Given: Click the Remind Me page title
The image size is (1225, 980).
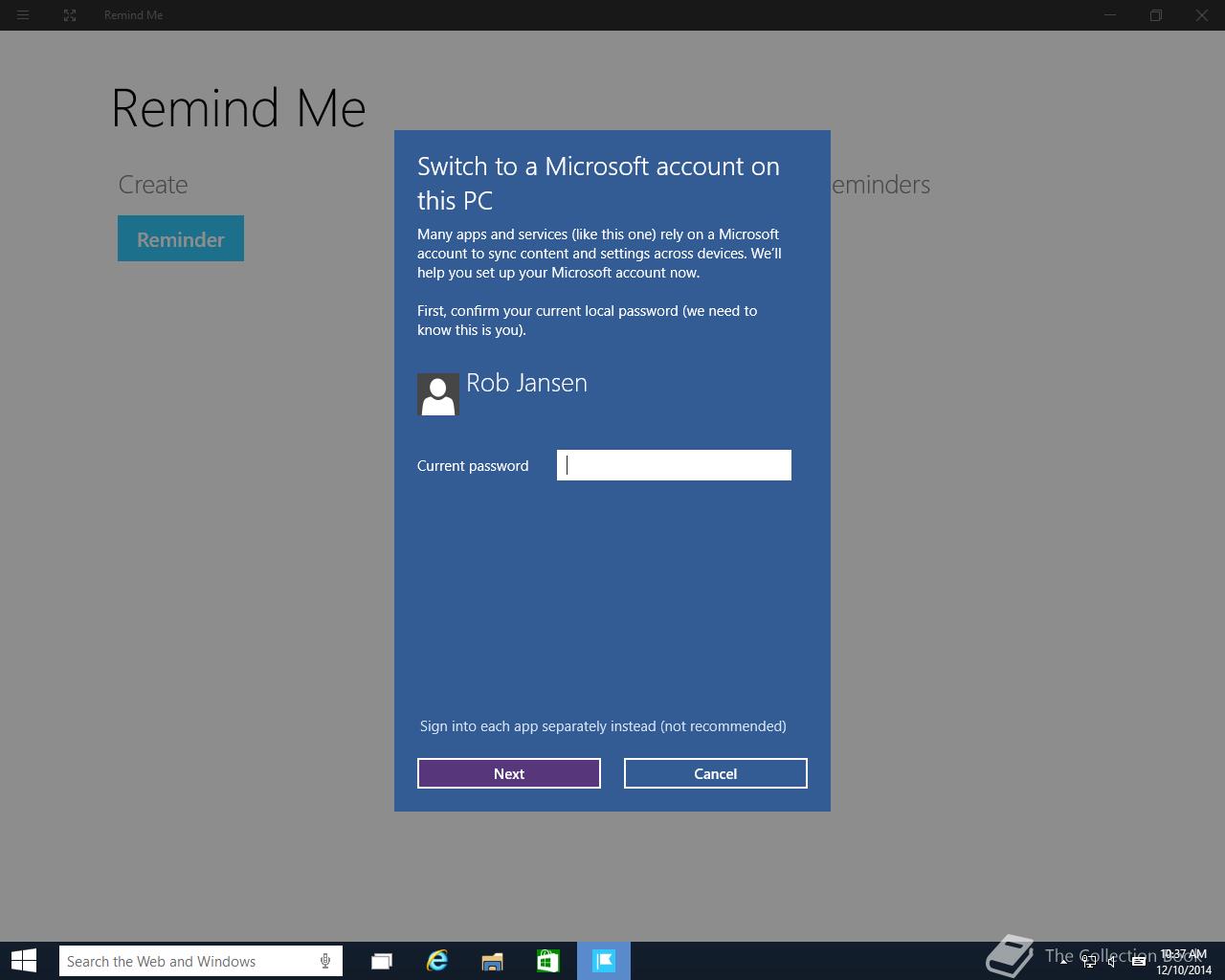Looking at the screenshot, I should click(x=238, y=107).
